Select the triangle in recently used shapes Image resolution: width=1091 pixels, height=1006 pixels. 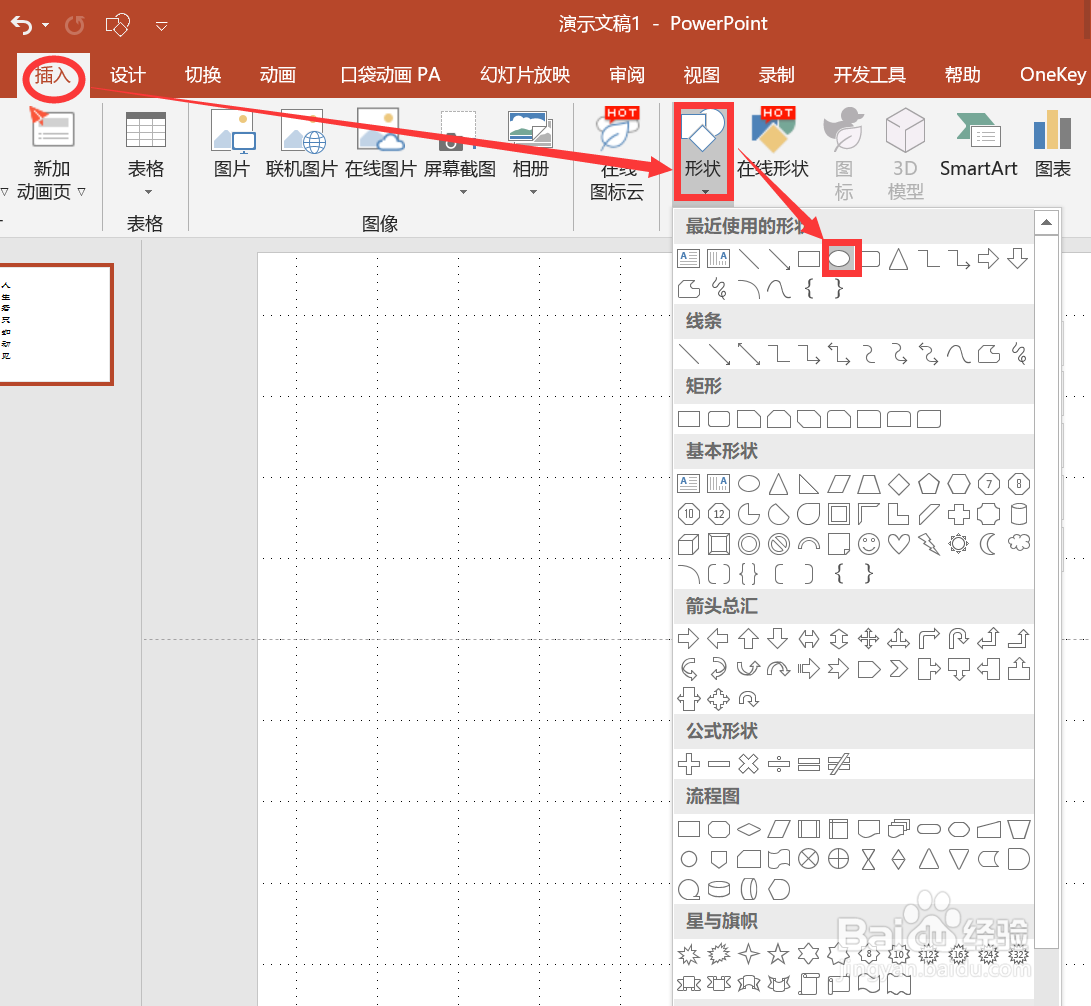[x=898, y=260]
